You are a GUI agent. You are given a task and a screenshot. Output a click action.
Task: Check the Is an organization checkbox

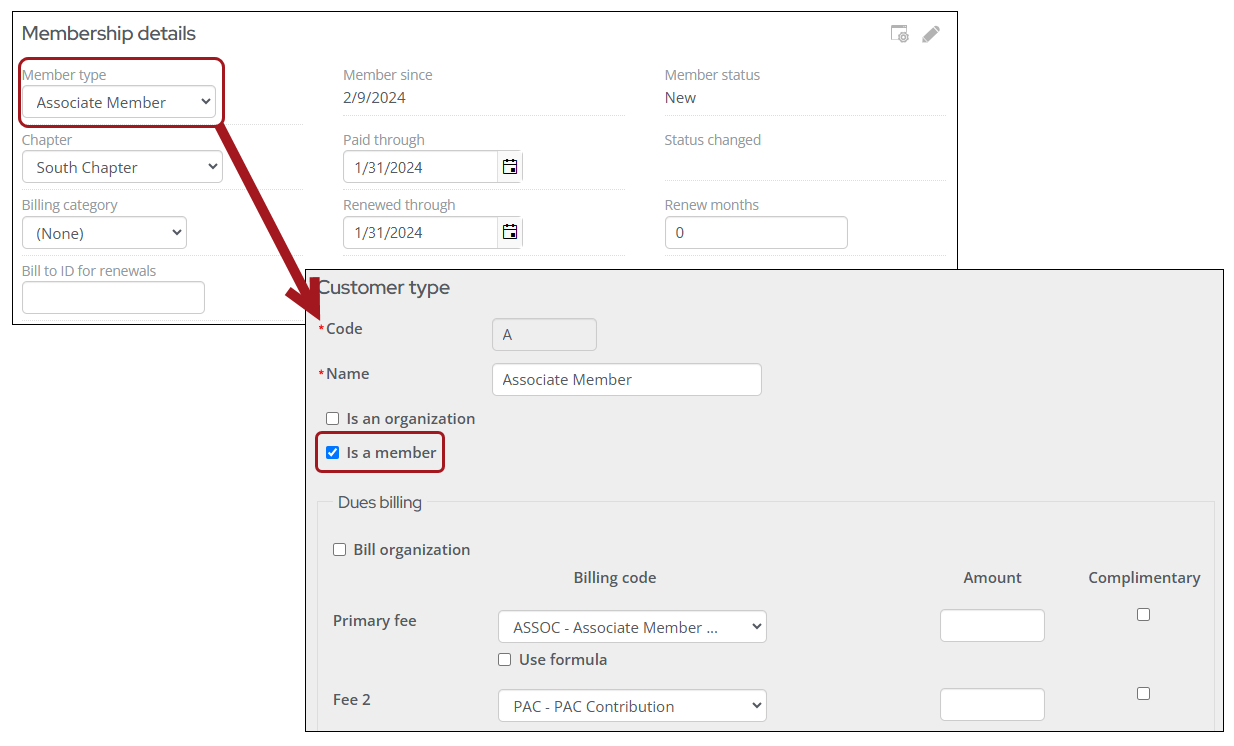point(332,418)
